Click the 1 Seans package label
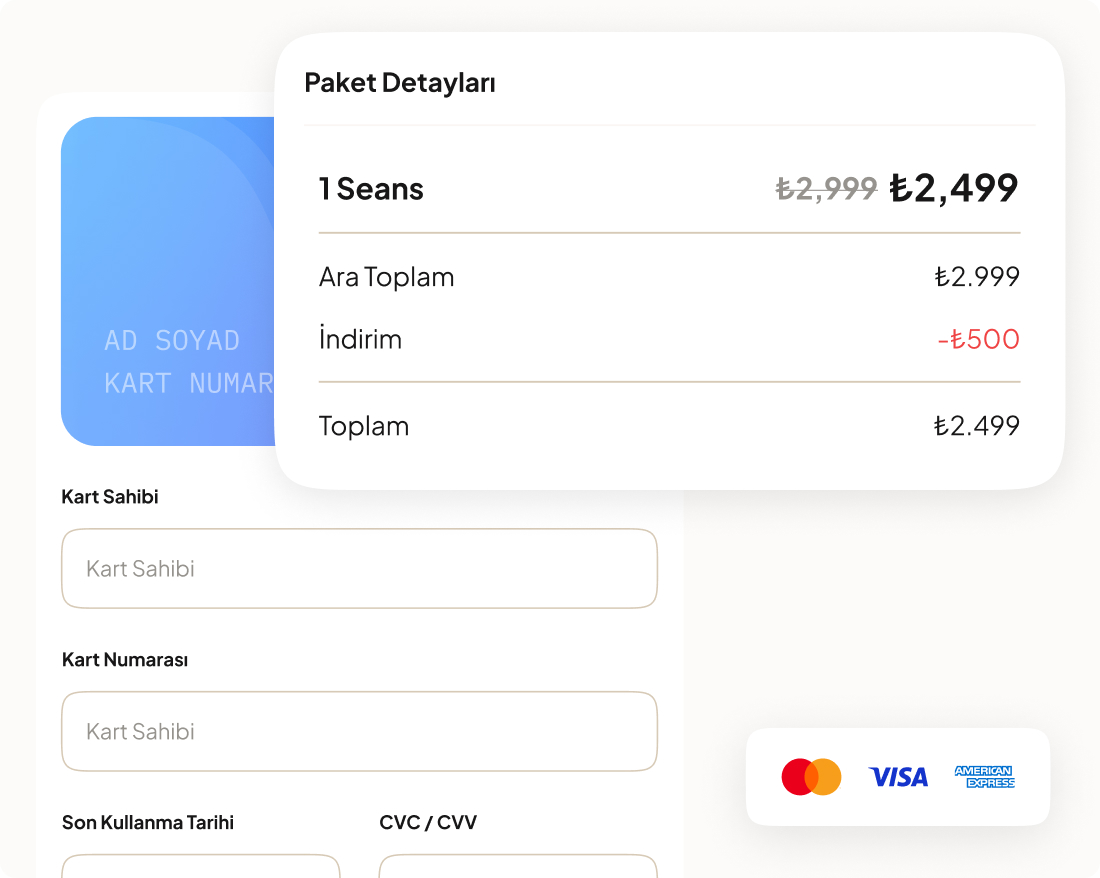Screen dimensions: 1100x878 371,189
